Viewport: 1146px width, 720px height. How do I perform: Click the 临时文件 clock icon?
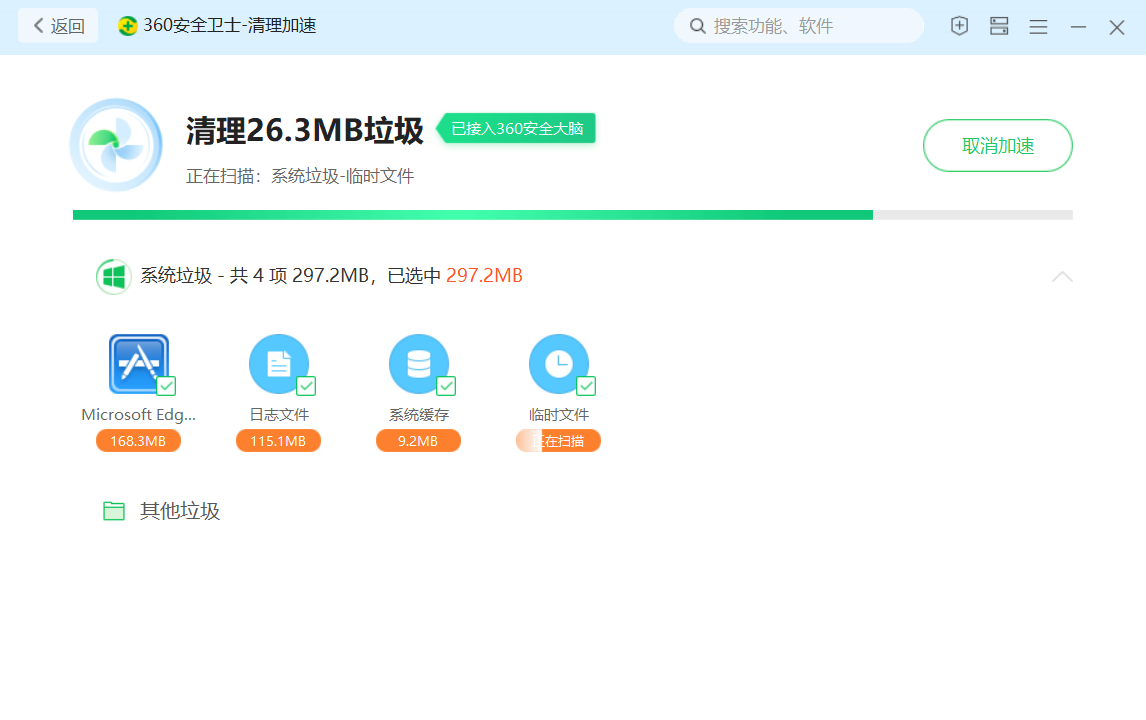click(x=558, y=364)
